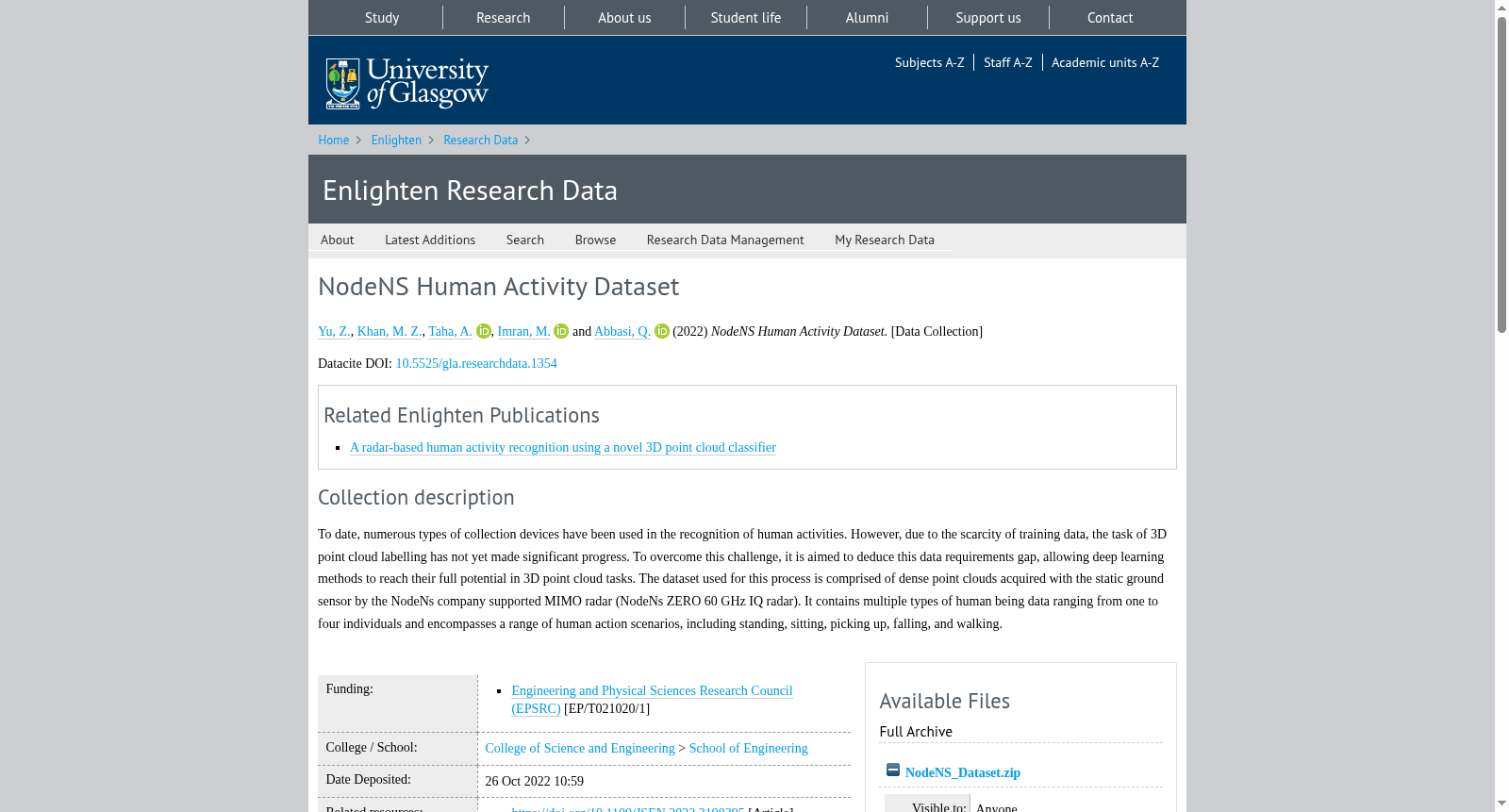Open the Latest Additions tab
Image resolution: width=1509 pixels, height=812 pixels.
(430, 240)
